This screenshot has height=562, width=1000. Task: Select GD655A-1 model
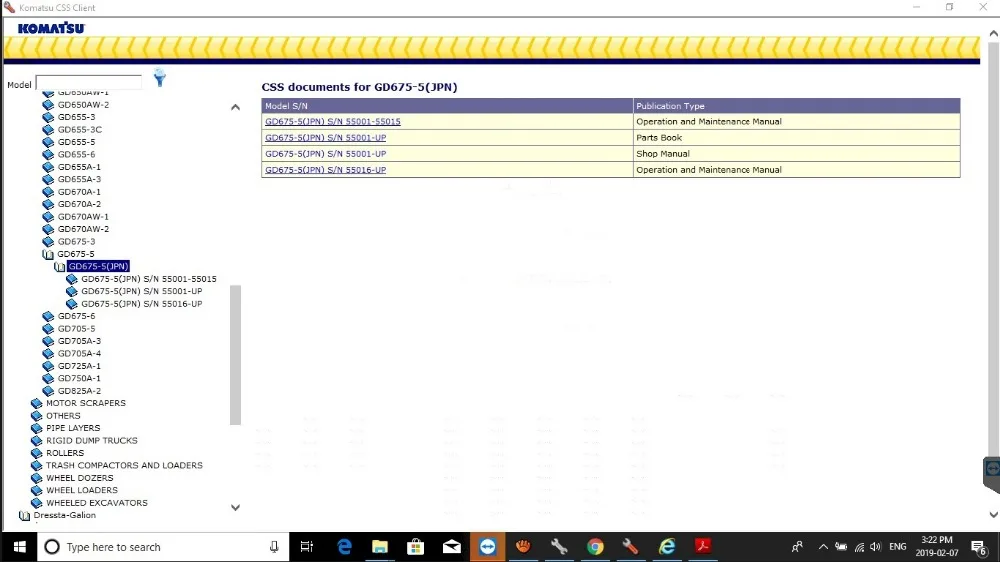pos(79,166)
